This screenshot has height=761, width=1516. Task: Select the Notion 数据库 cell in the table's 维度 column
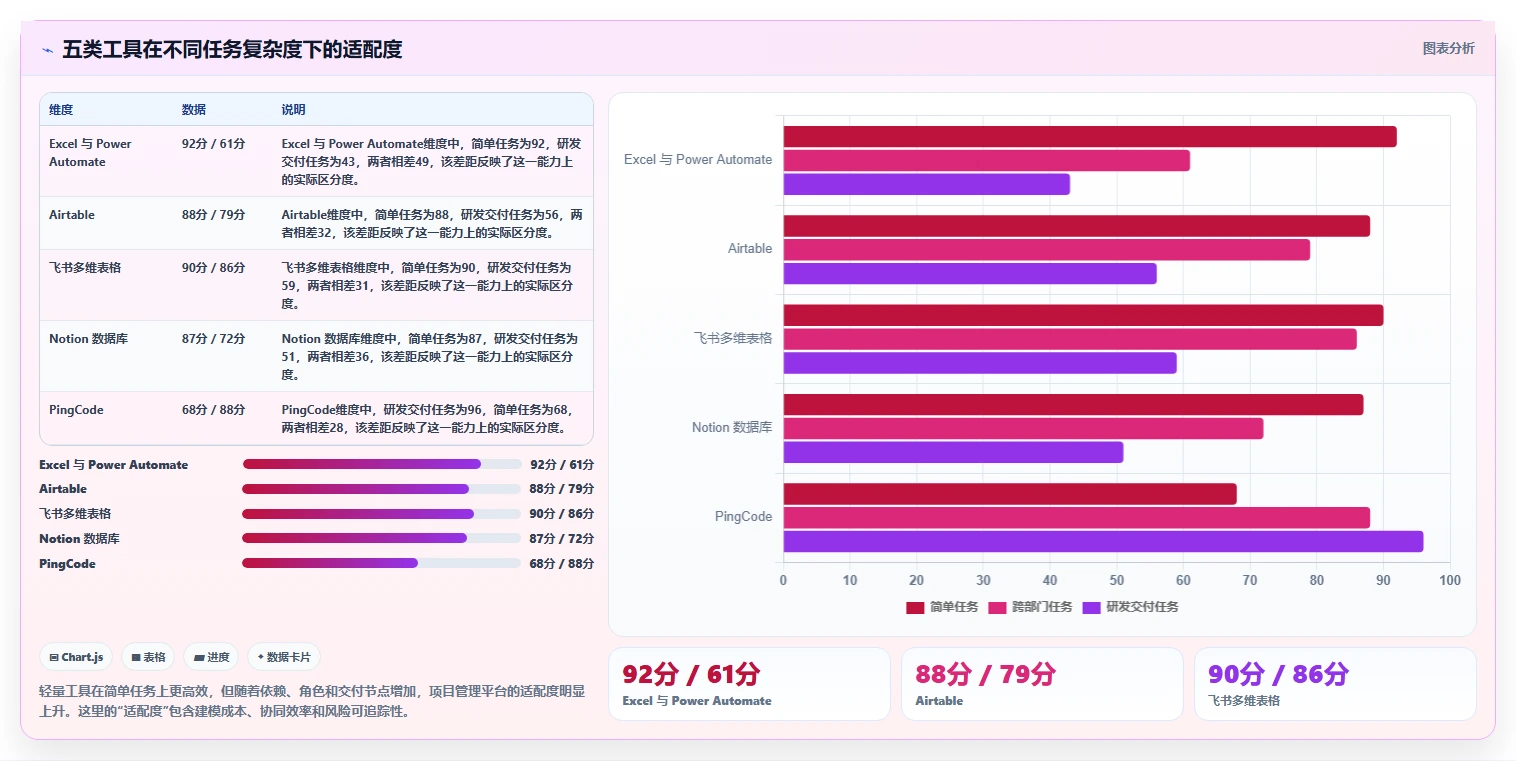click(106, 356)
